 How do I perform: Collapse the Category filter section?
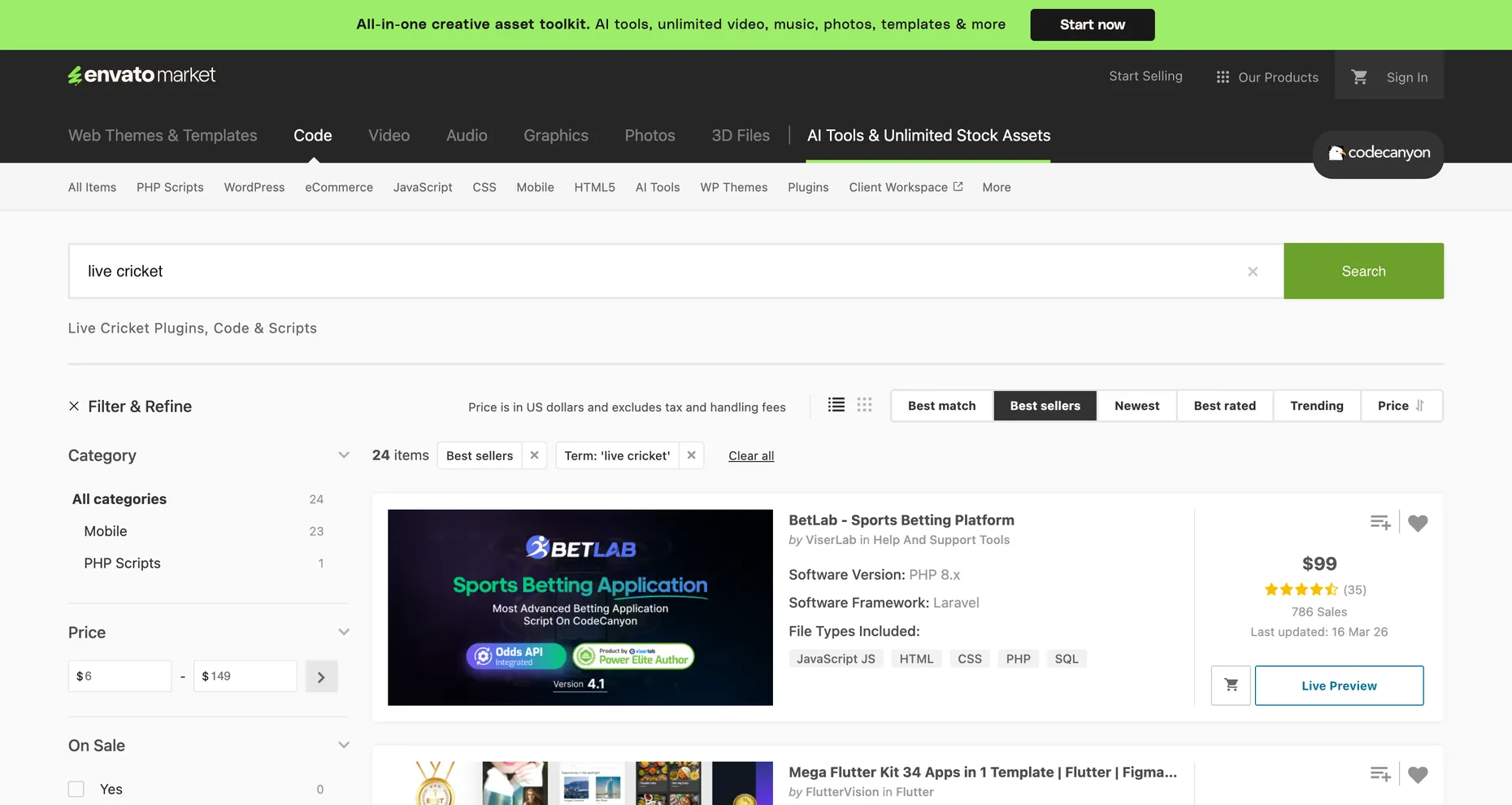click(x=344, y=455)
